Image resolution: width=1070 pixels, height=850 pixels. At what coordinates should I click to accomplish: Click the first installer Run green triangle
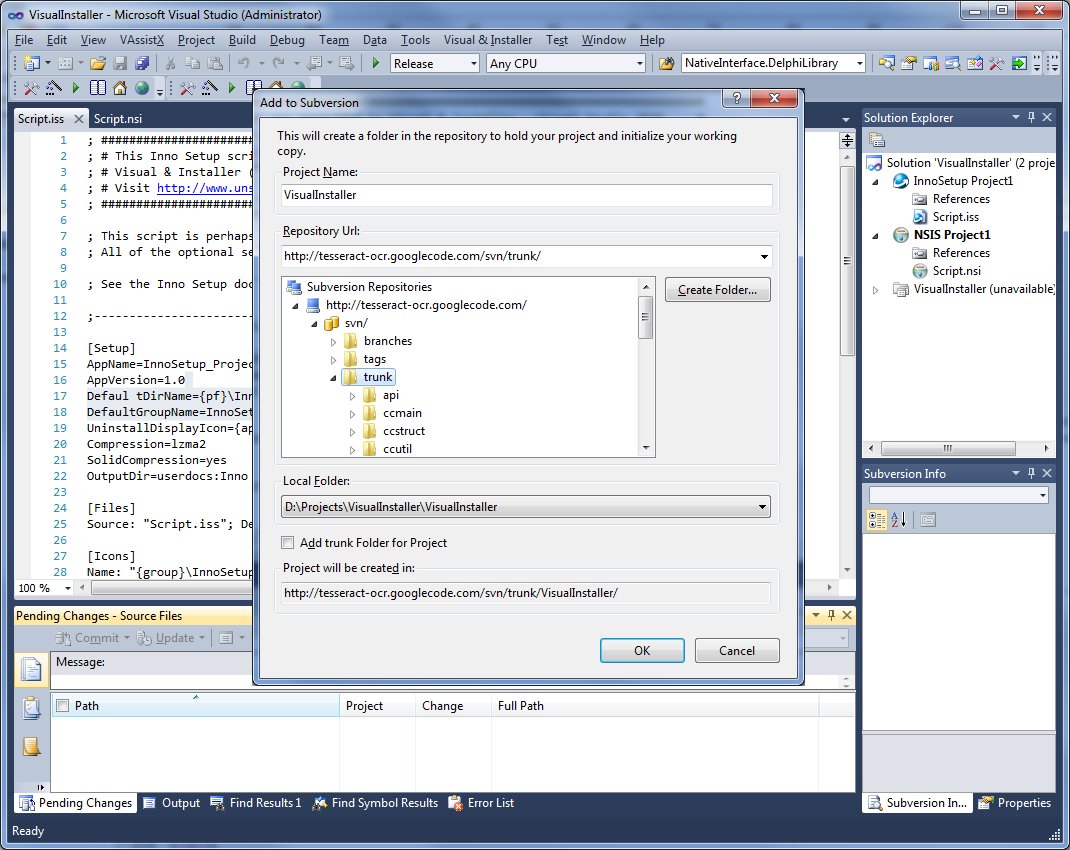tap(76, 88)
